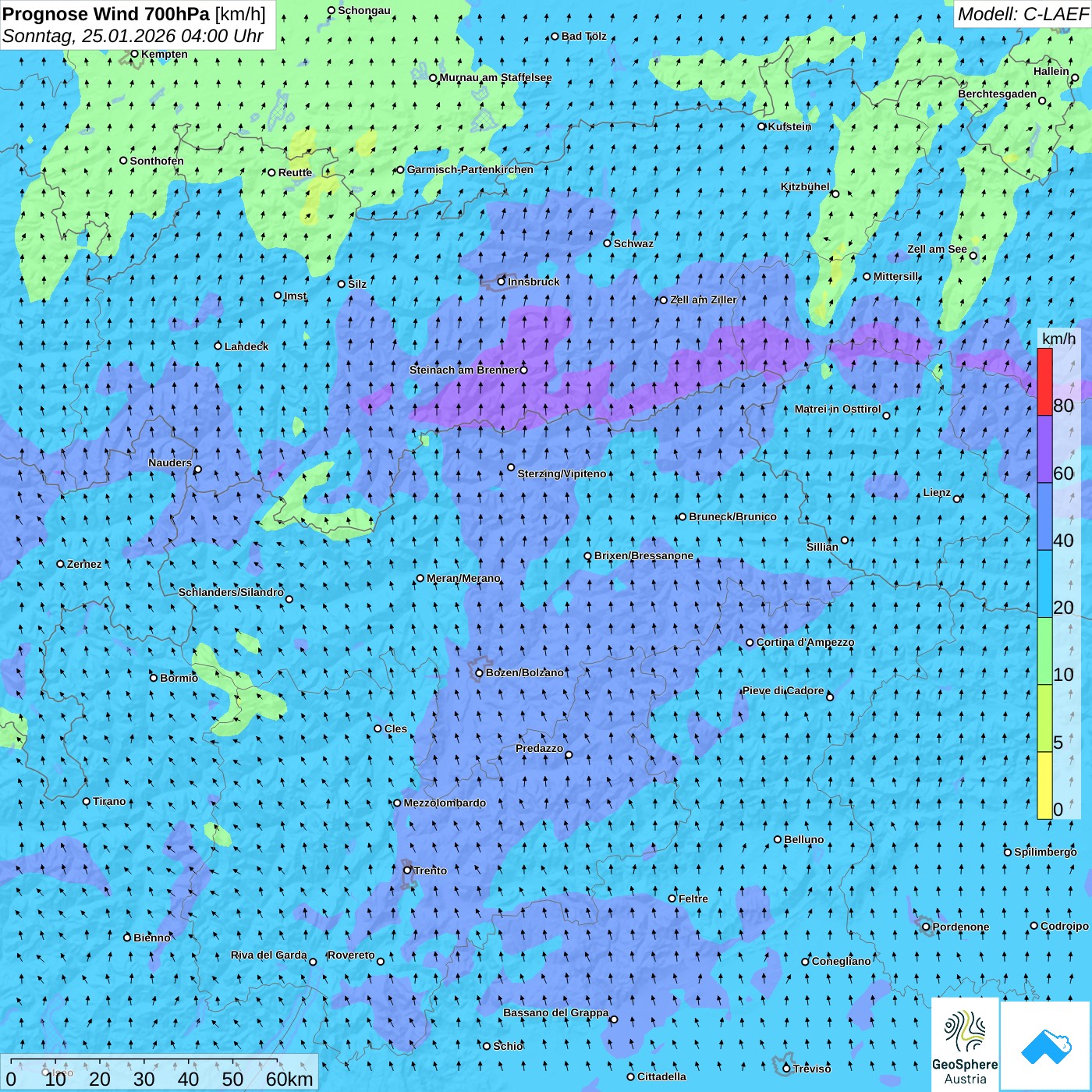
Task: Select the Schlanders/Silandro label
Action: pos(231,592)
